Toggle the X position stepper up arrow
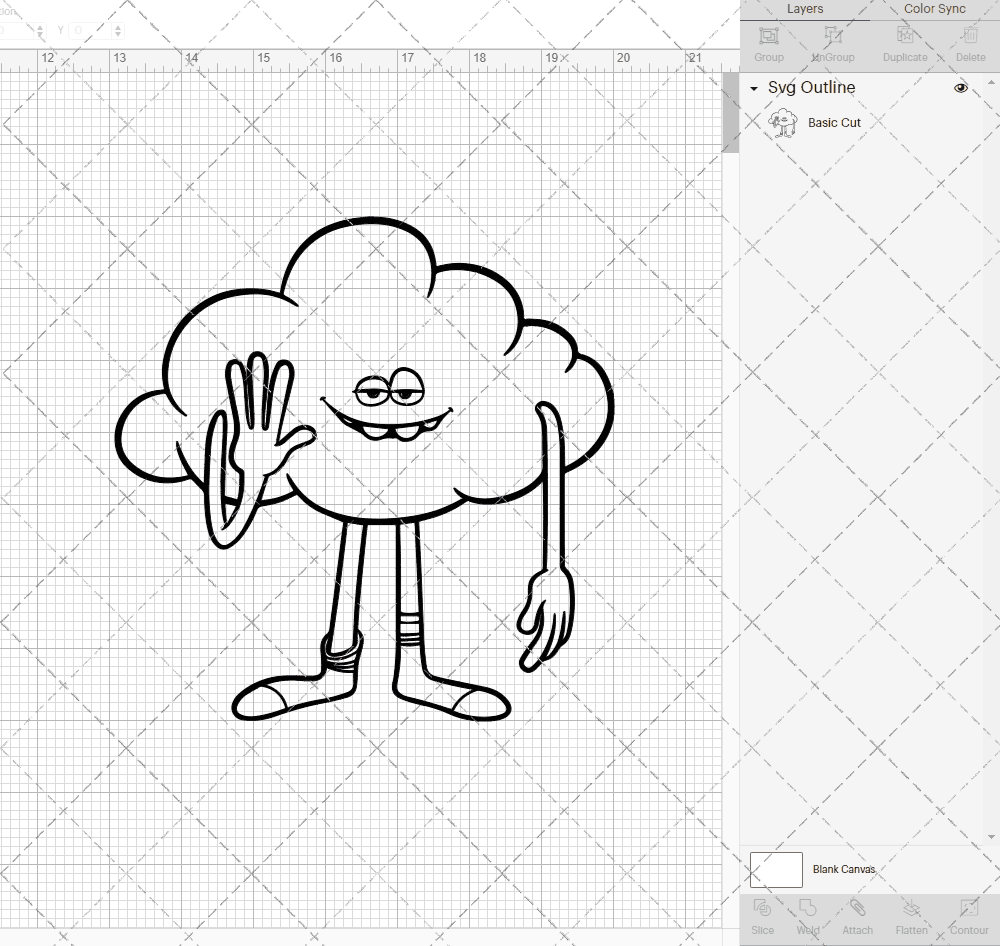The height and width of the screenshot is (946, 1000). pos(41,25)
